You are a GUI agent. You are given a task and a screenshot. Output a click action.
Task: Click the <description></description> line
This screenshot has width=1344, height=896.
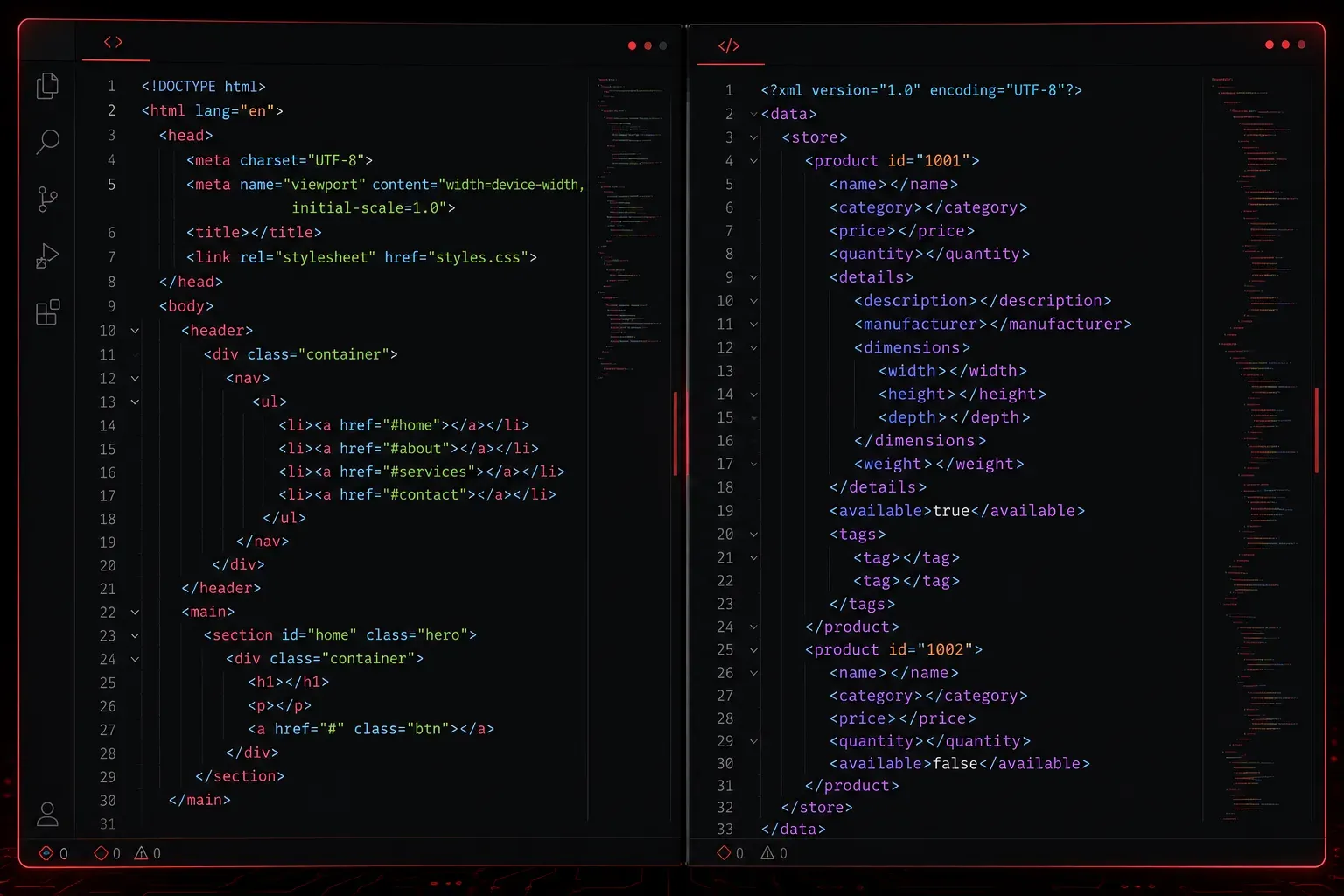[983, 301]
